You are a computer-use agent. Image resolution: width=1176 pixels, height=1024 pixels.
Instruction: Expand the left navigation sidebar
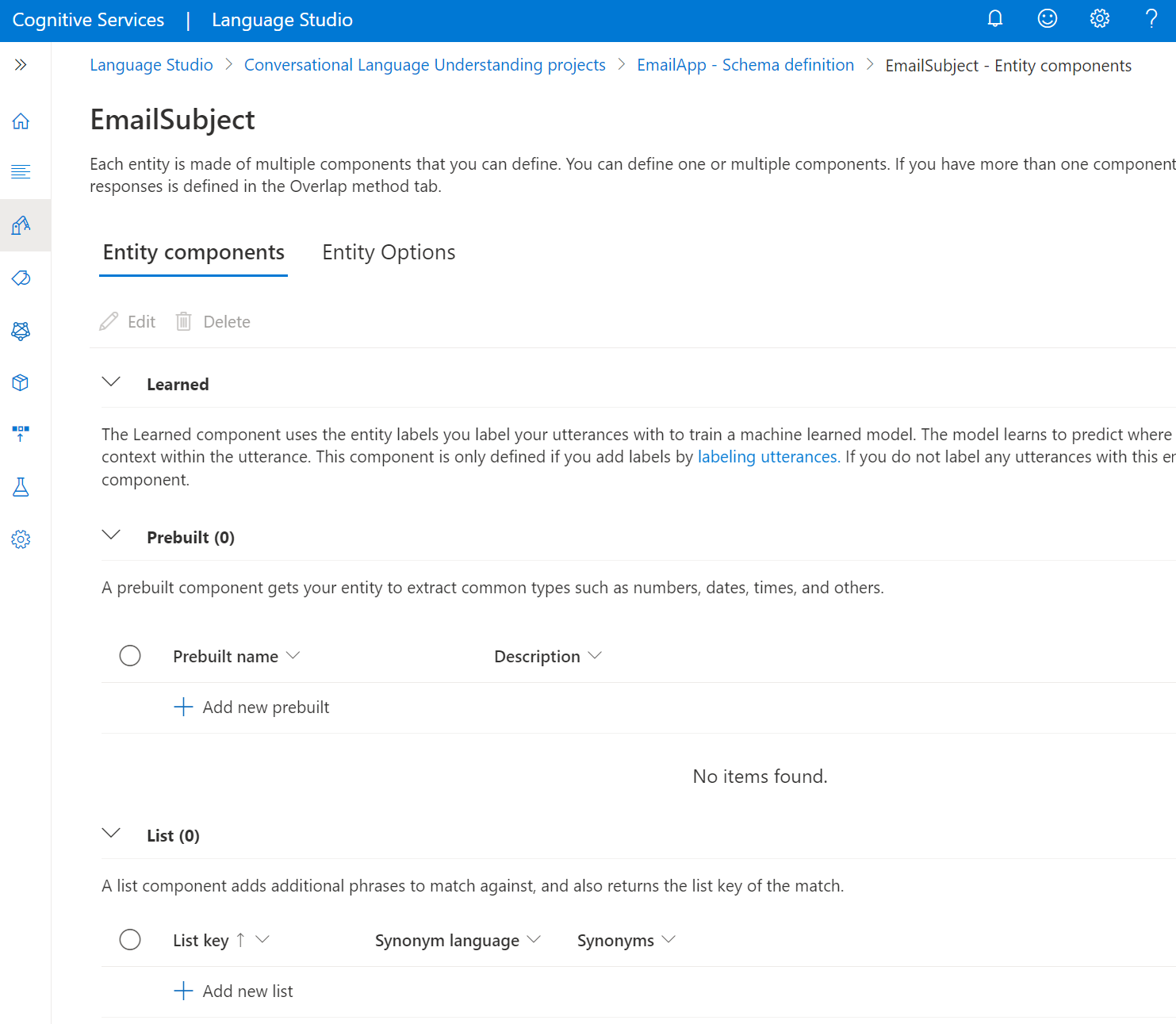pyautogui.click(x=21, y=65)
